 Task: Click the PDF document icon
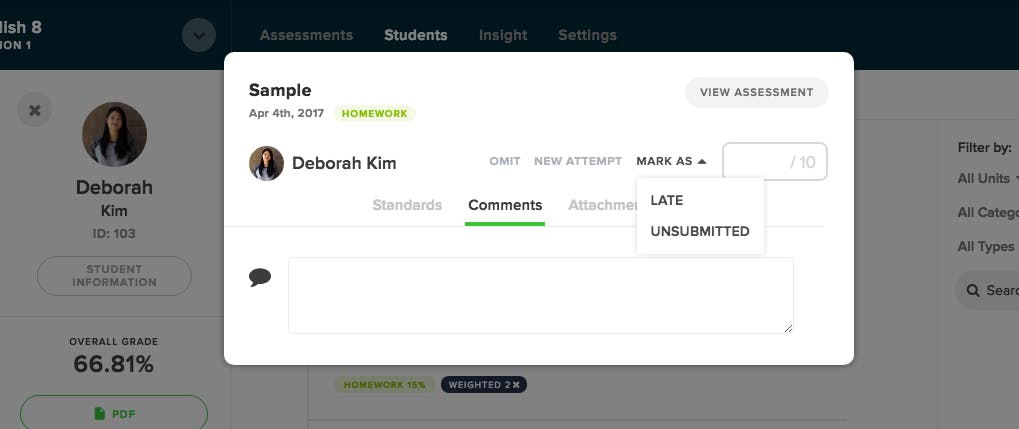click(x=99, y=413)
